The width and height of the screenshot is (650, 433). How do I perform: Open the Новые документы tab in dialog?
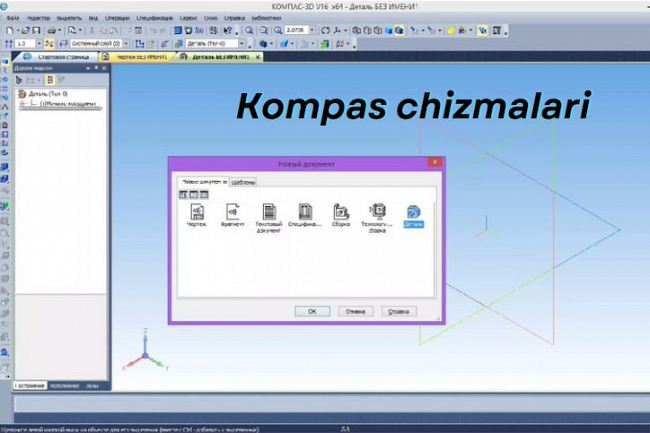204,181
